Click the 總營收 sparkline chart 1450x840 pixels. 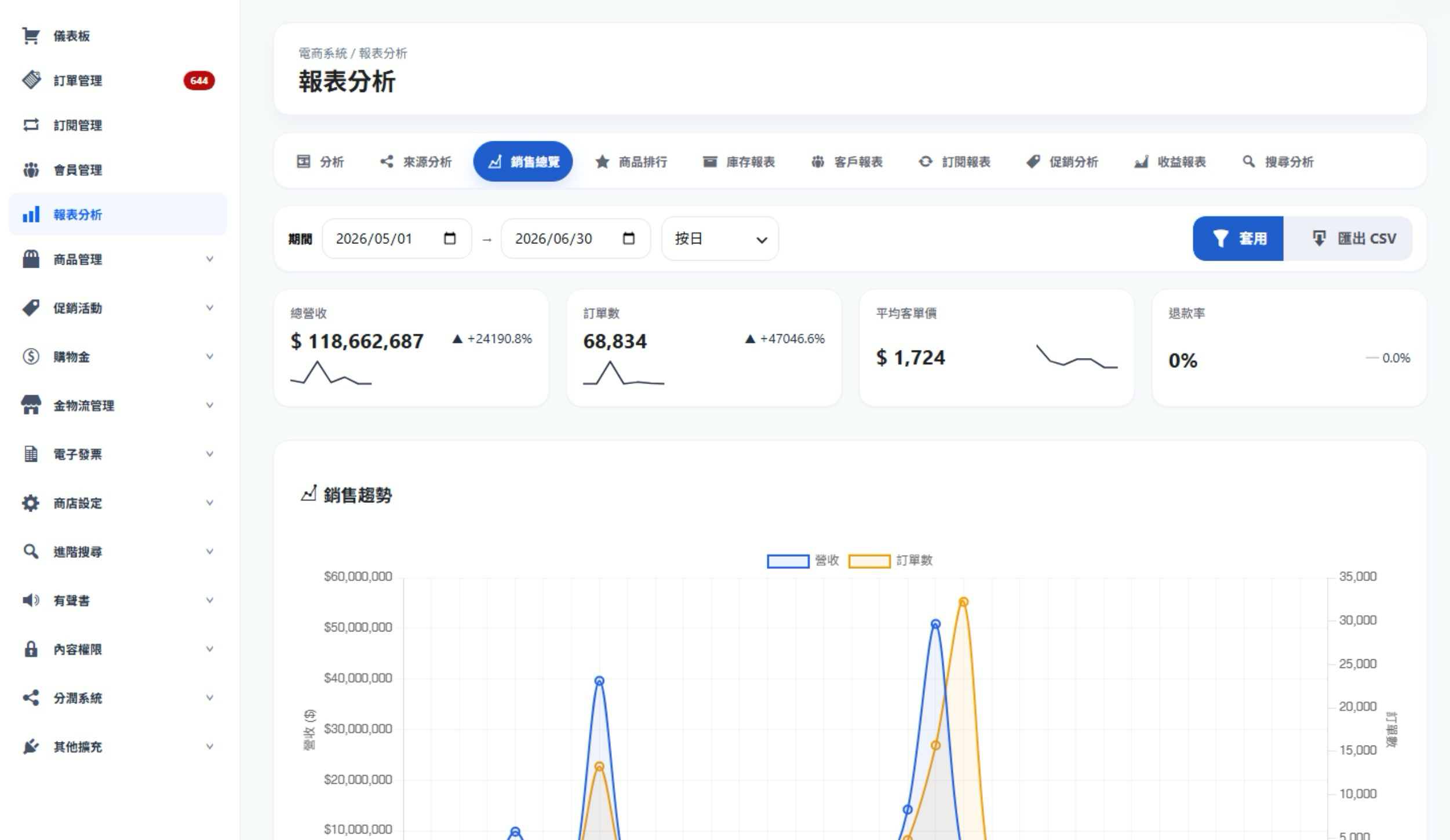coord(331,373)
